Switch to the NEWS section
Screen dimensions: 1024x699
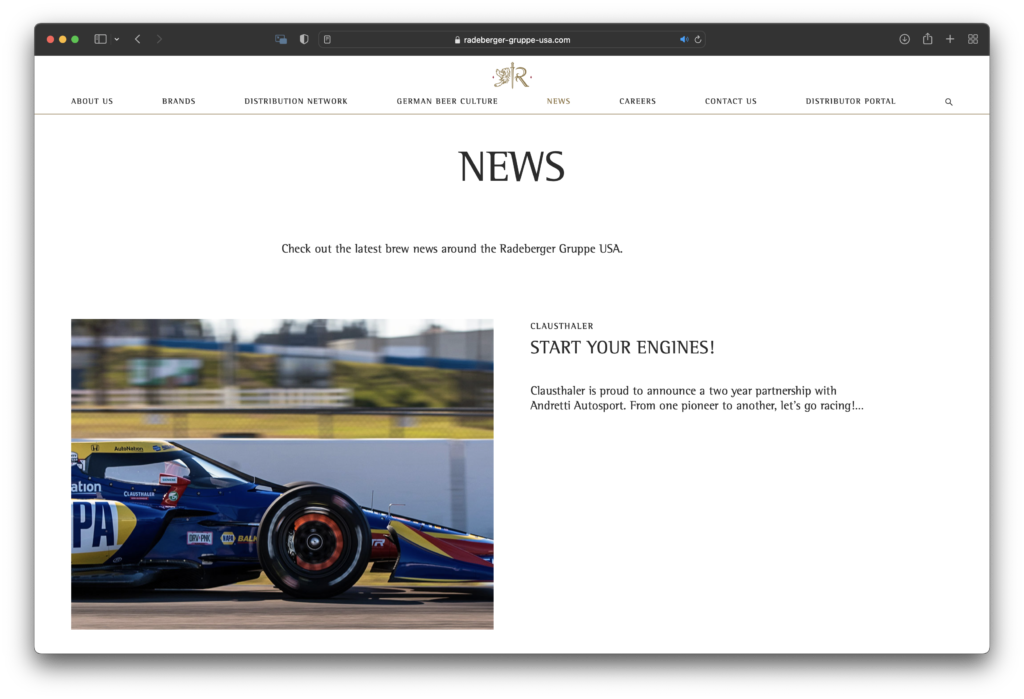(558, 101)
